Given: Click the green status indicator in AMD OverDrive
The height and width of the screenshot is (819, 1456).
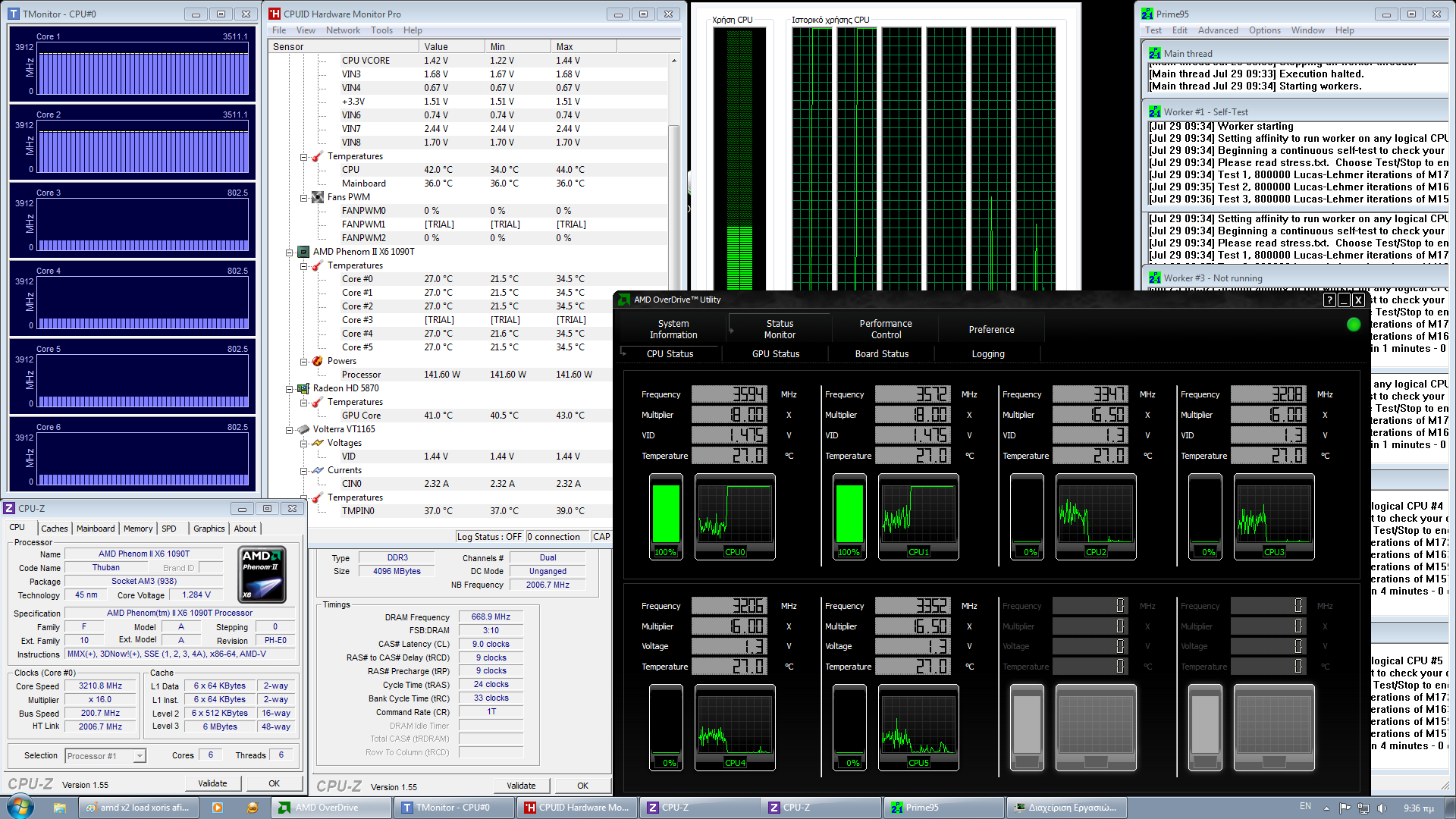Looking at the screenshot, I should [x=1354, y=325].
